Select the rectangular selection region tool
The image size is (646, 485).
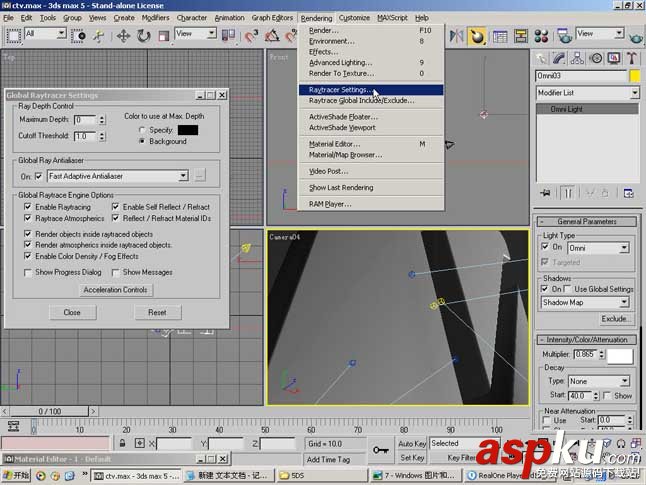tap(13, 36)
